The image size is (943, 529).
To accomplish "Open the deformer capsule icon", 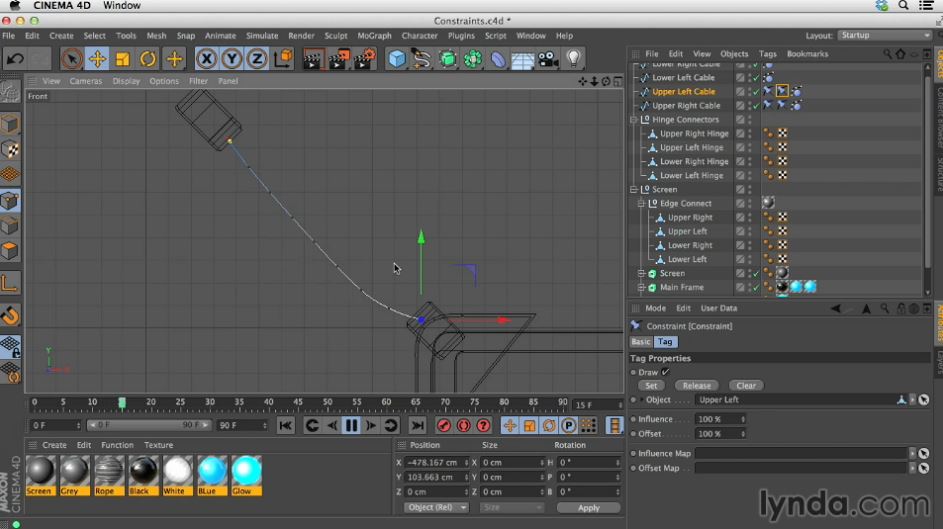I will point(498,59).
